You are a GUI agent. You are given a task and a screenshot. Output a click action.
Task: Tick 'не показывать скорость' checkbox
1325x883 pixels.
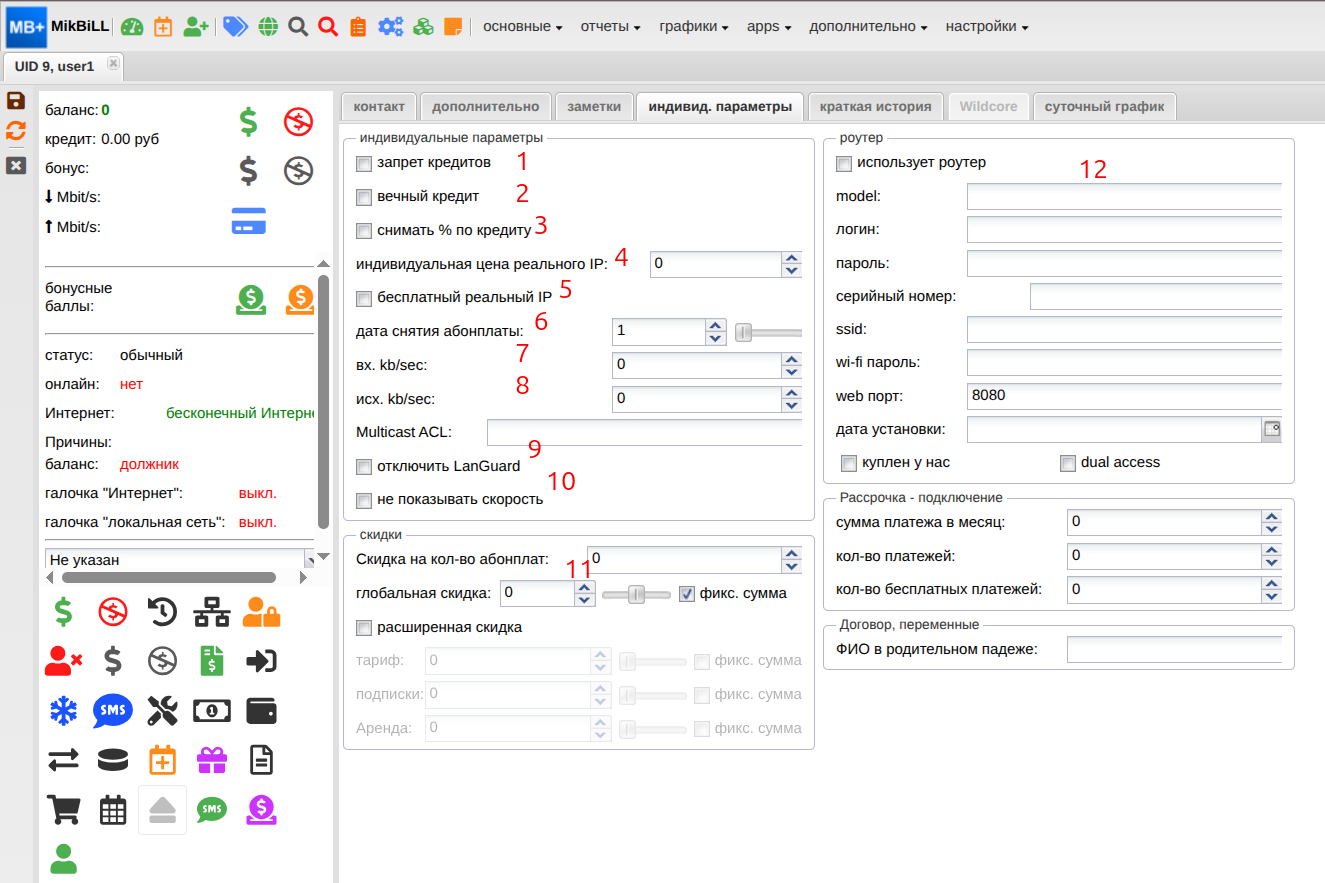(364, 499)
